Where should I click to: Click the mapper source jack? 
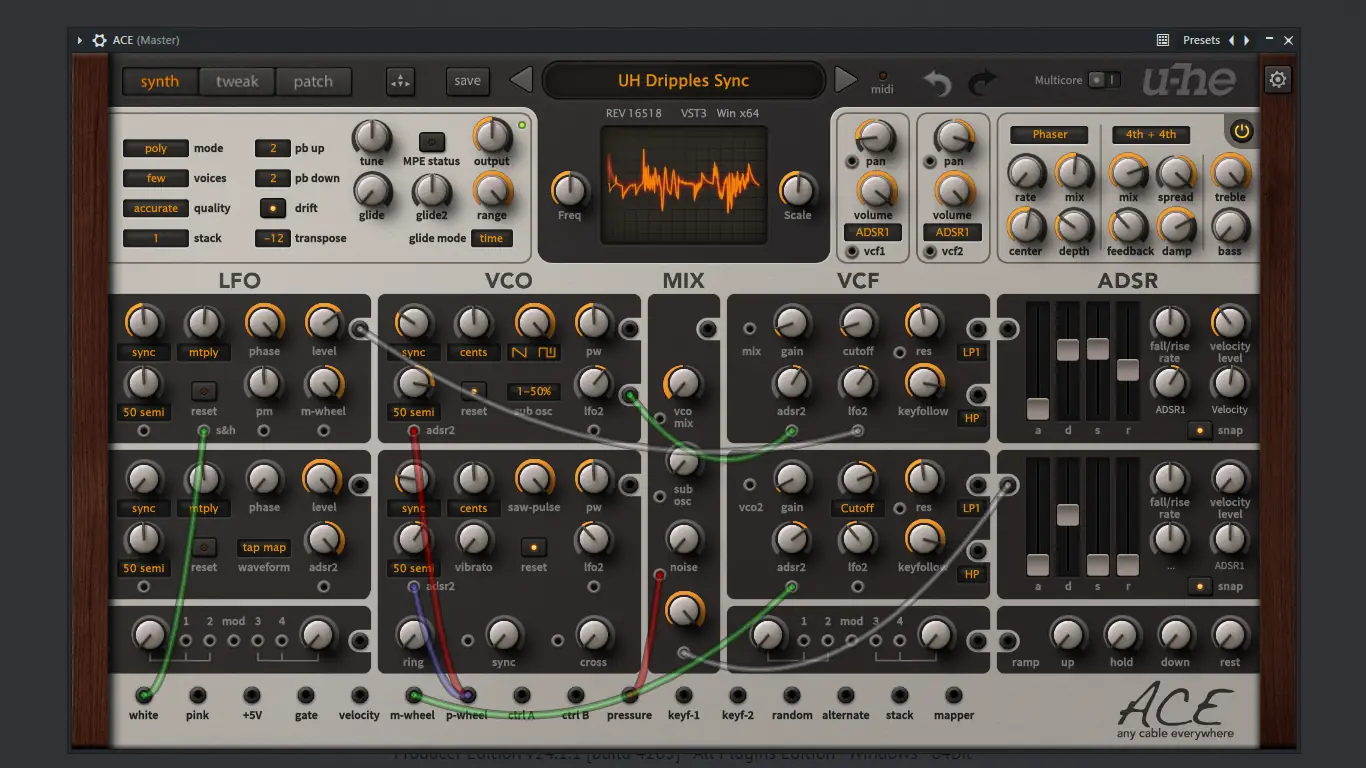(x=954, y=695)
